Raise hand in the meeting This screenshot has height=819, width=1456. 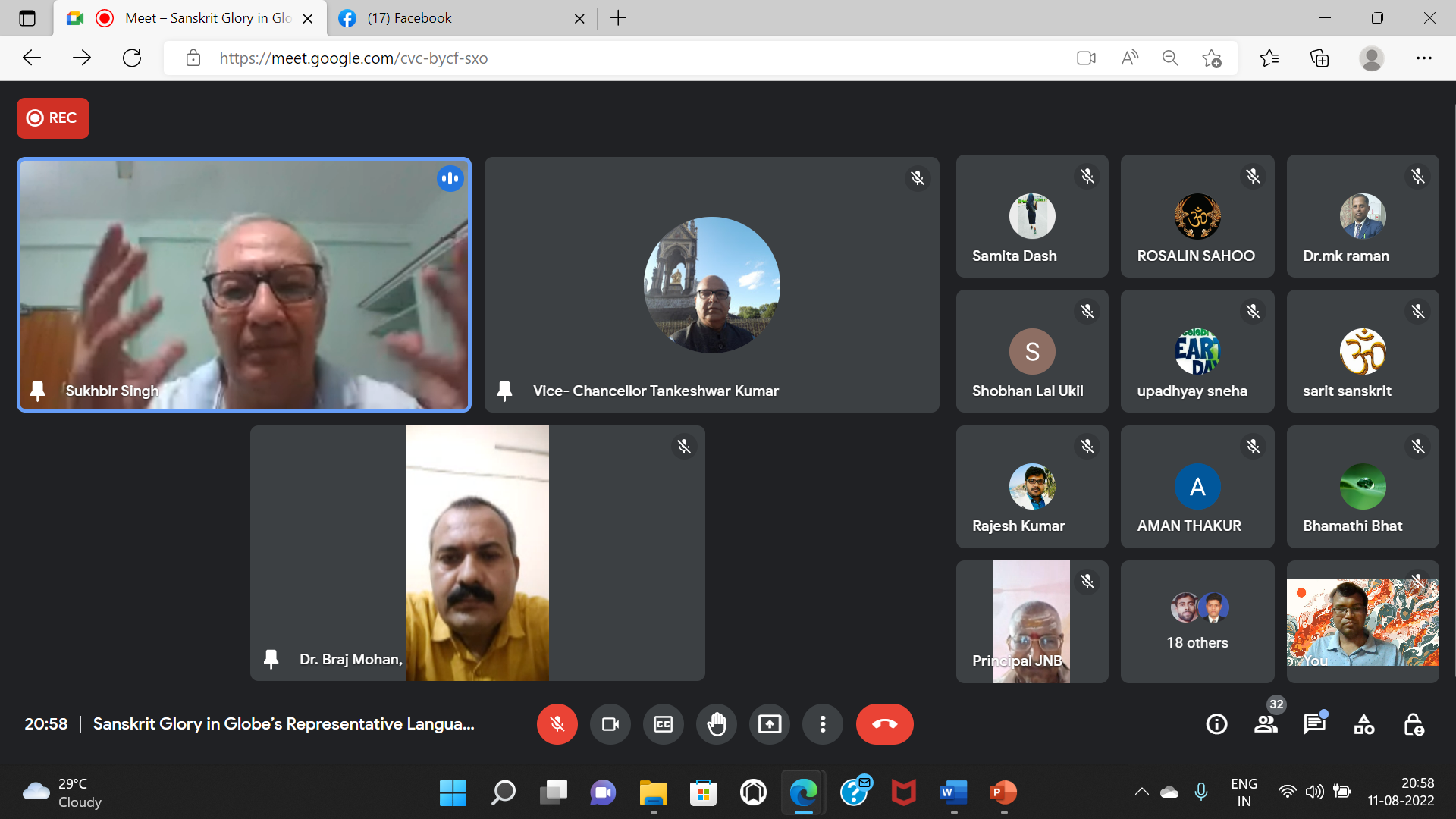(717, 724)
